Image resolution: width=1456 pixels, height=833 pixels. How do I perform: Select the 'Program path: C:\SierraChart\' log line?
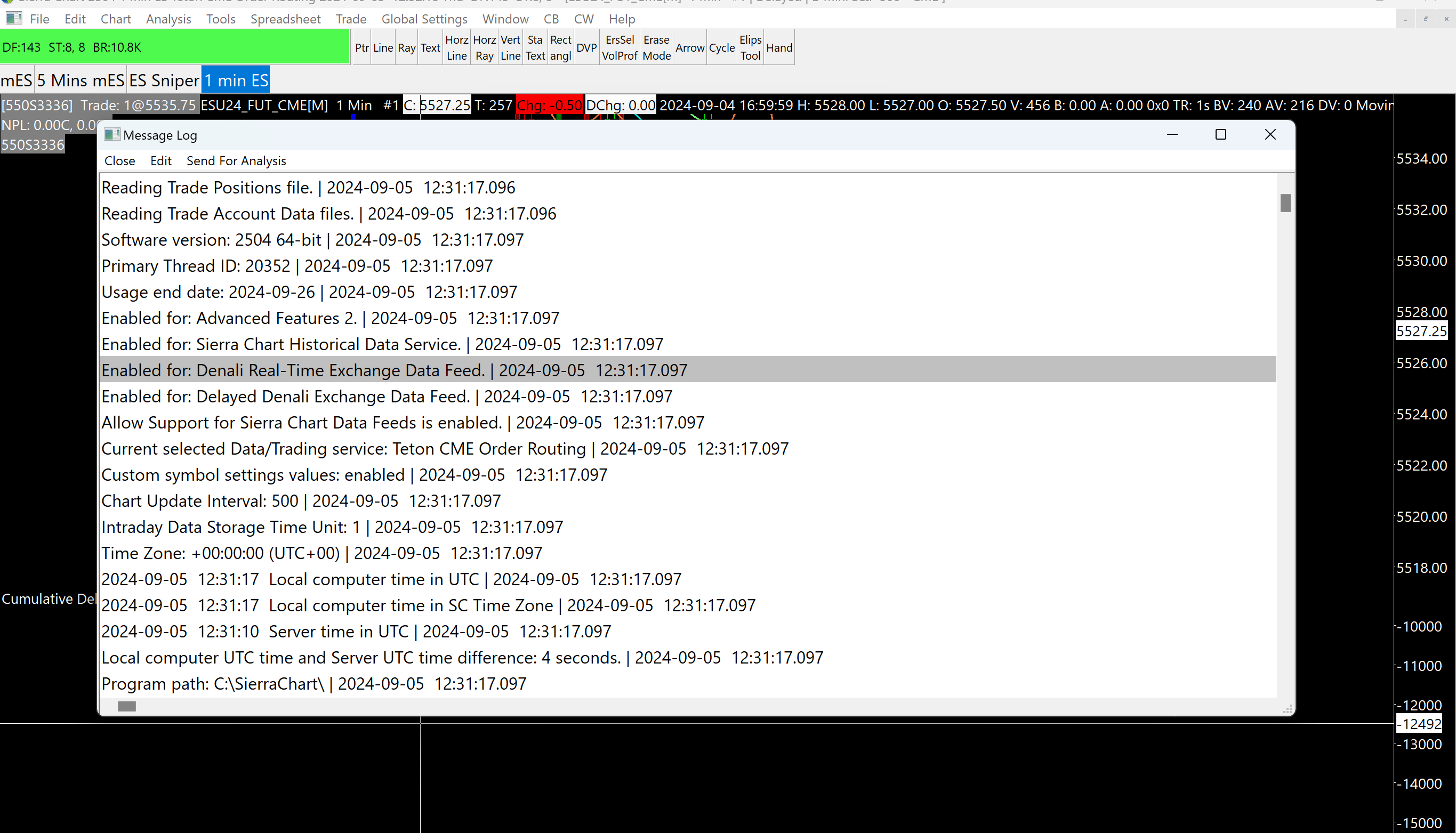(688, 684)
